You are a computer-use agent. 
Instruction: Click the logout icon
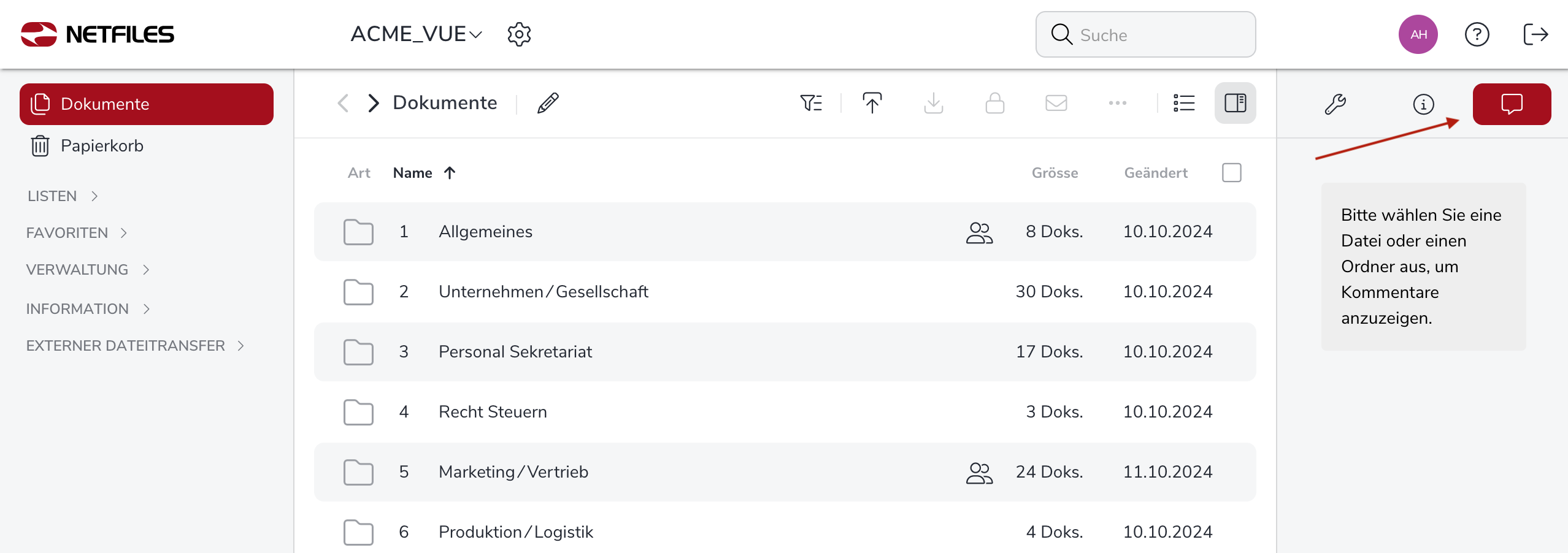[x=1535, y=34]
